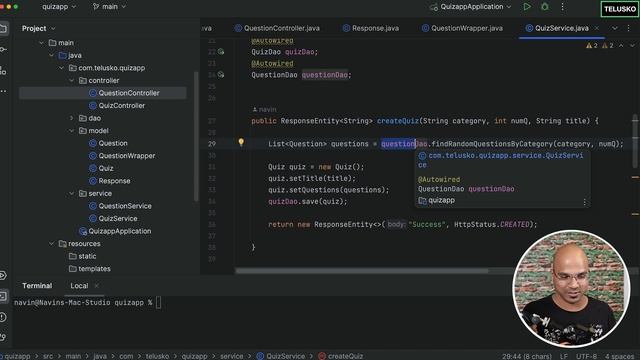Open the main branch dropdown
640x360 pixels.
tap(109, 7)
